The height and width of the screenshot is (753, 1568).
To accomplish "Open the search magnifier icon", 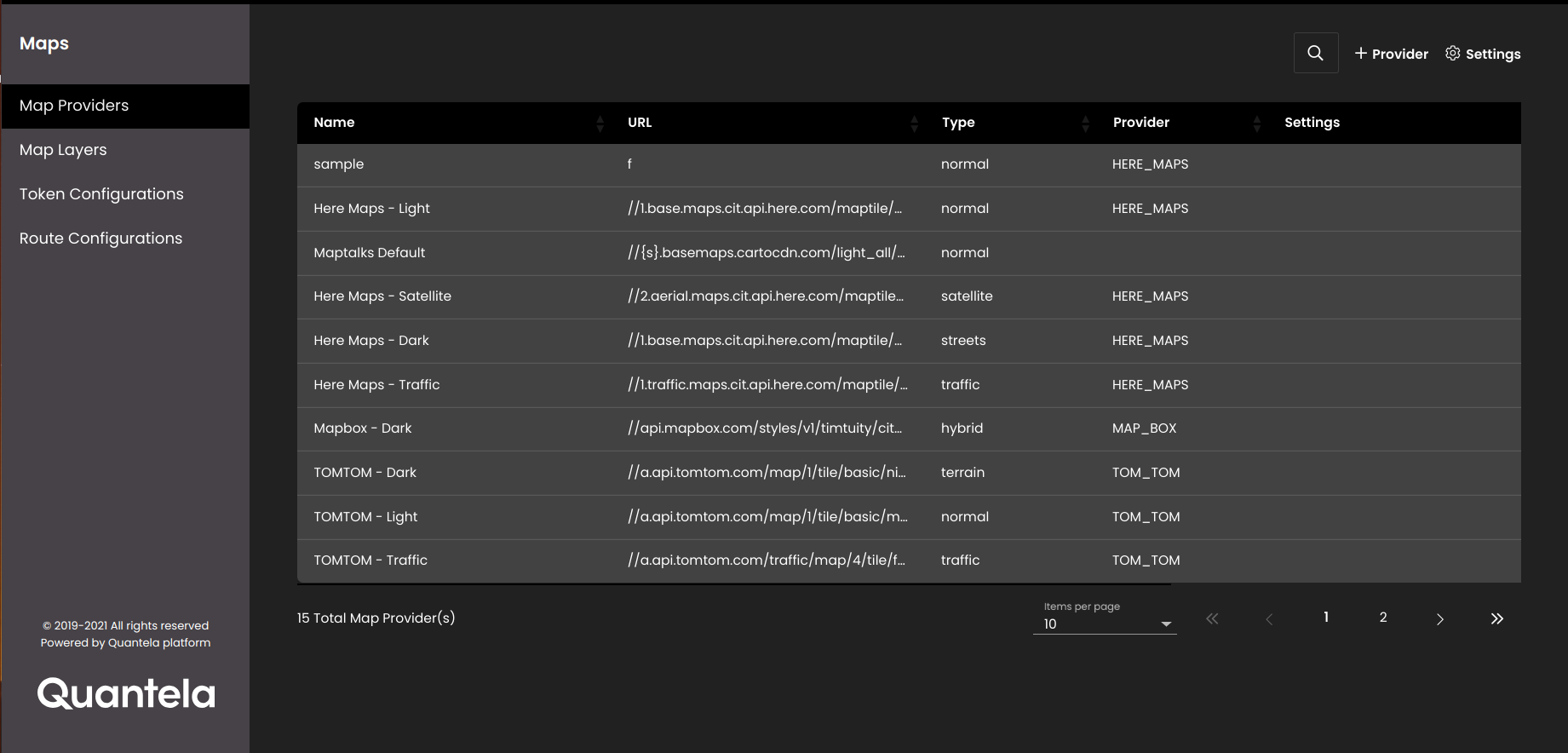I will pos(1315,53).
